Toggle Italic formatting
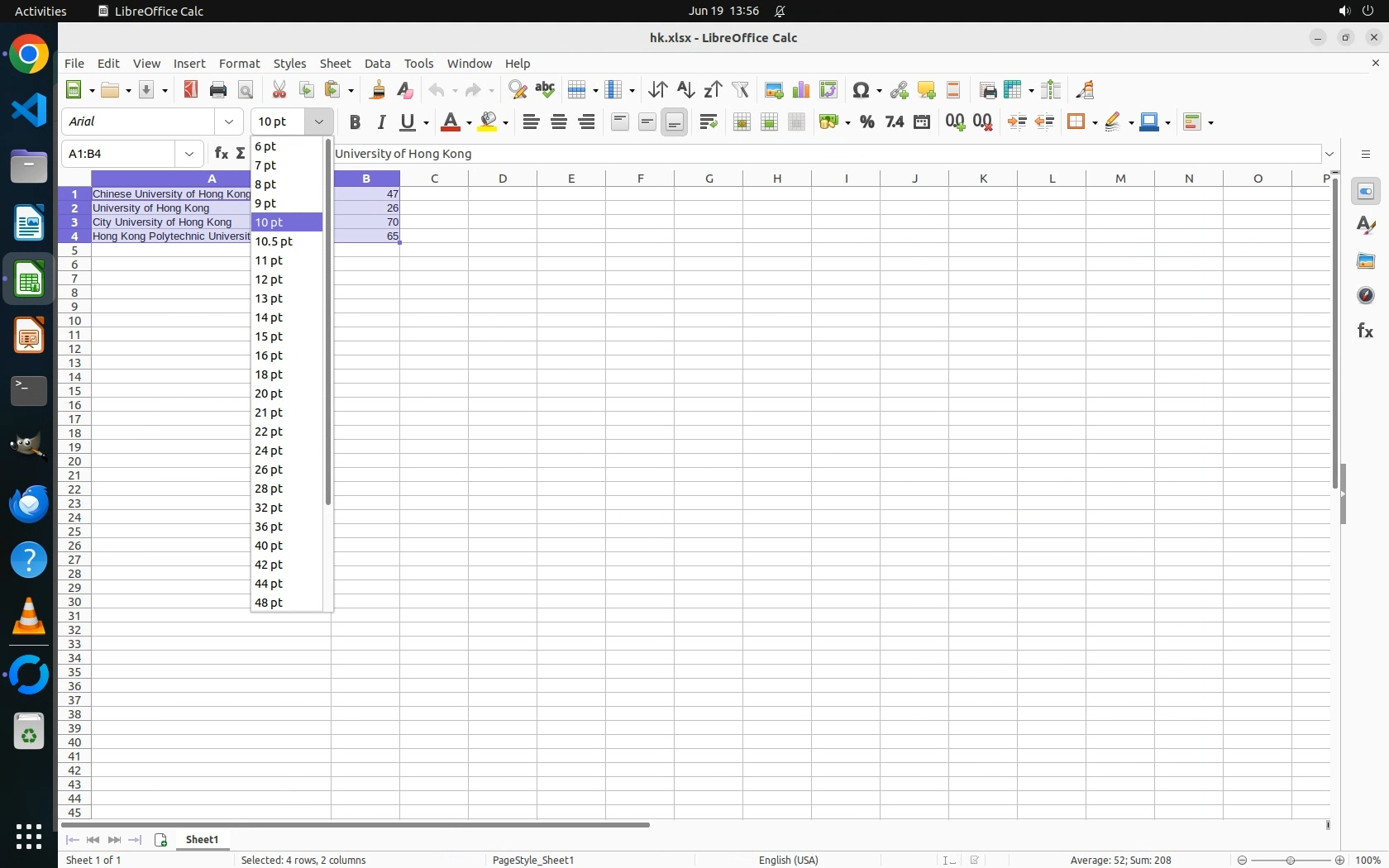1389x868 pixels. [381, 122]
